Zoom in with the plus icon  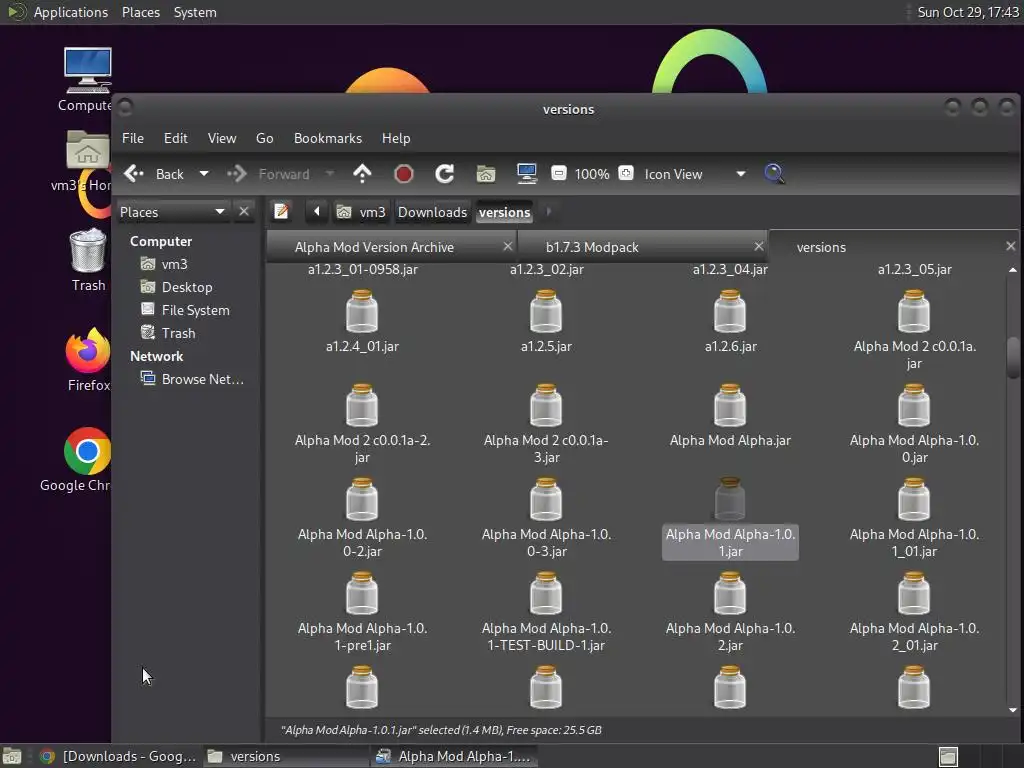(x=626, y=174)
